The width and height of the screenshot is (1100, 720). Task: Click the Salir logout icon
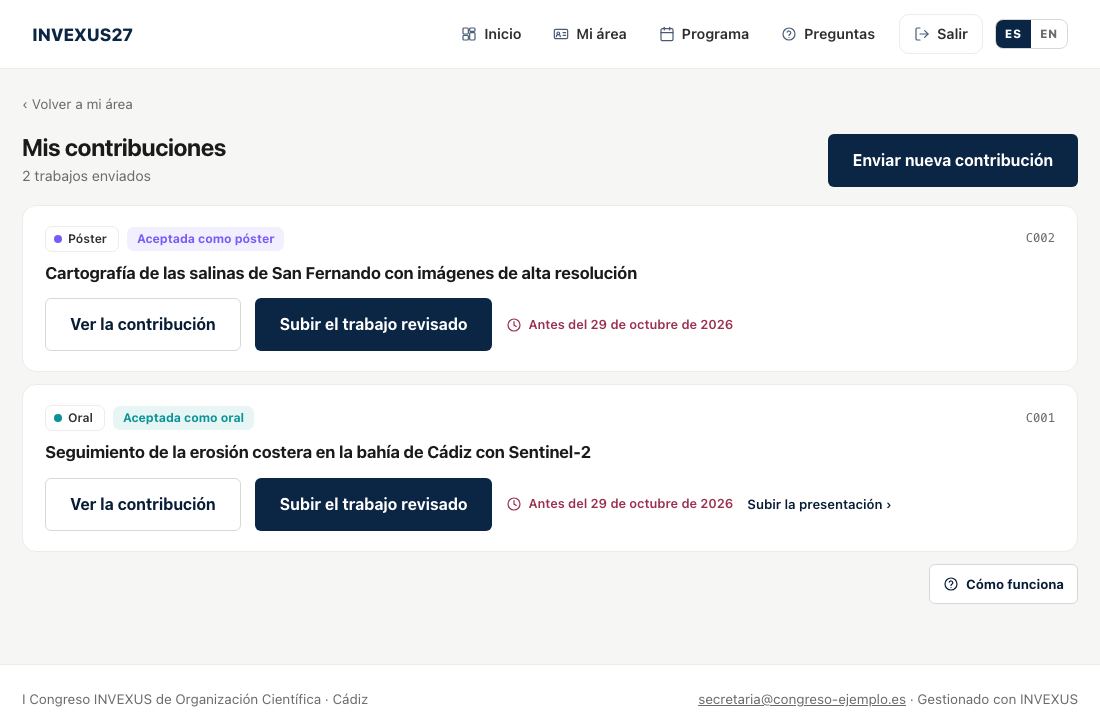(x=922, y=34)
